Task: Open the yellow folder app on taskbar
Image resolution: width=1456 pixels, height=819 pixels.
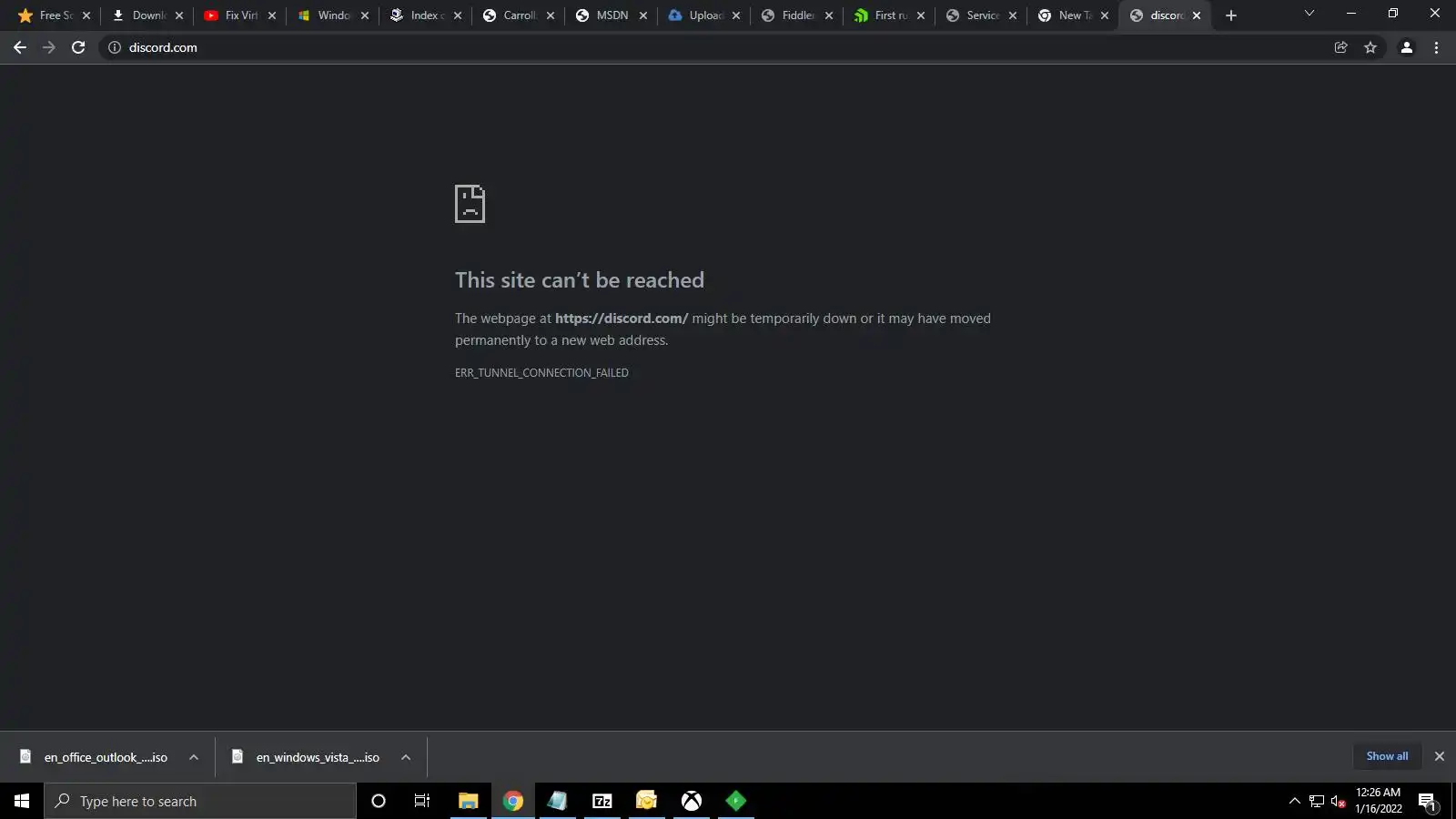Action: pos(647,801)
